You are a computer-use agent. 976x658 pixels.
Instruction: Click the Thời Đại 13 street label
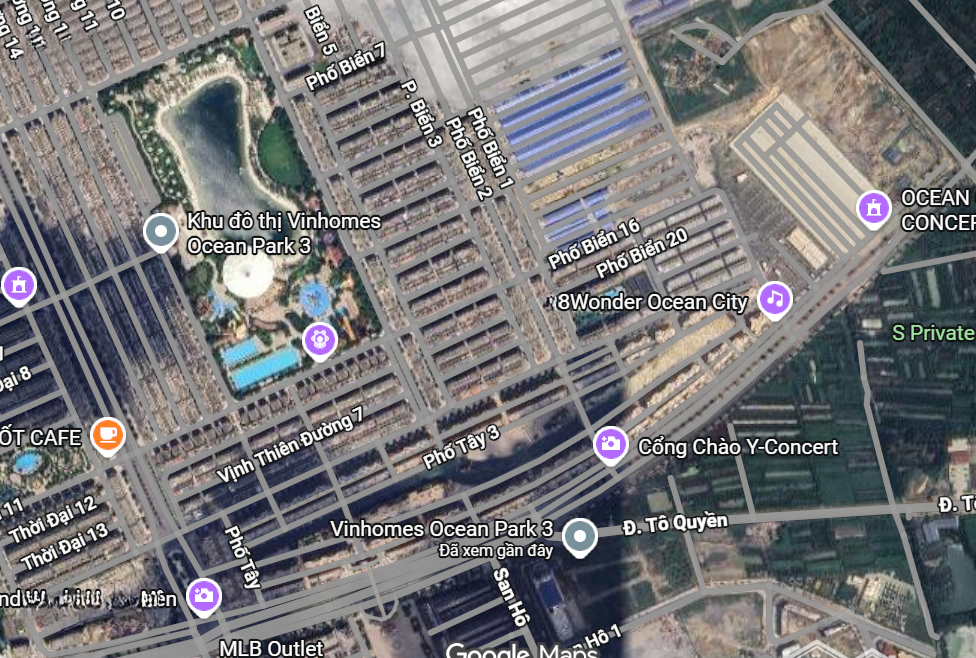65,547
